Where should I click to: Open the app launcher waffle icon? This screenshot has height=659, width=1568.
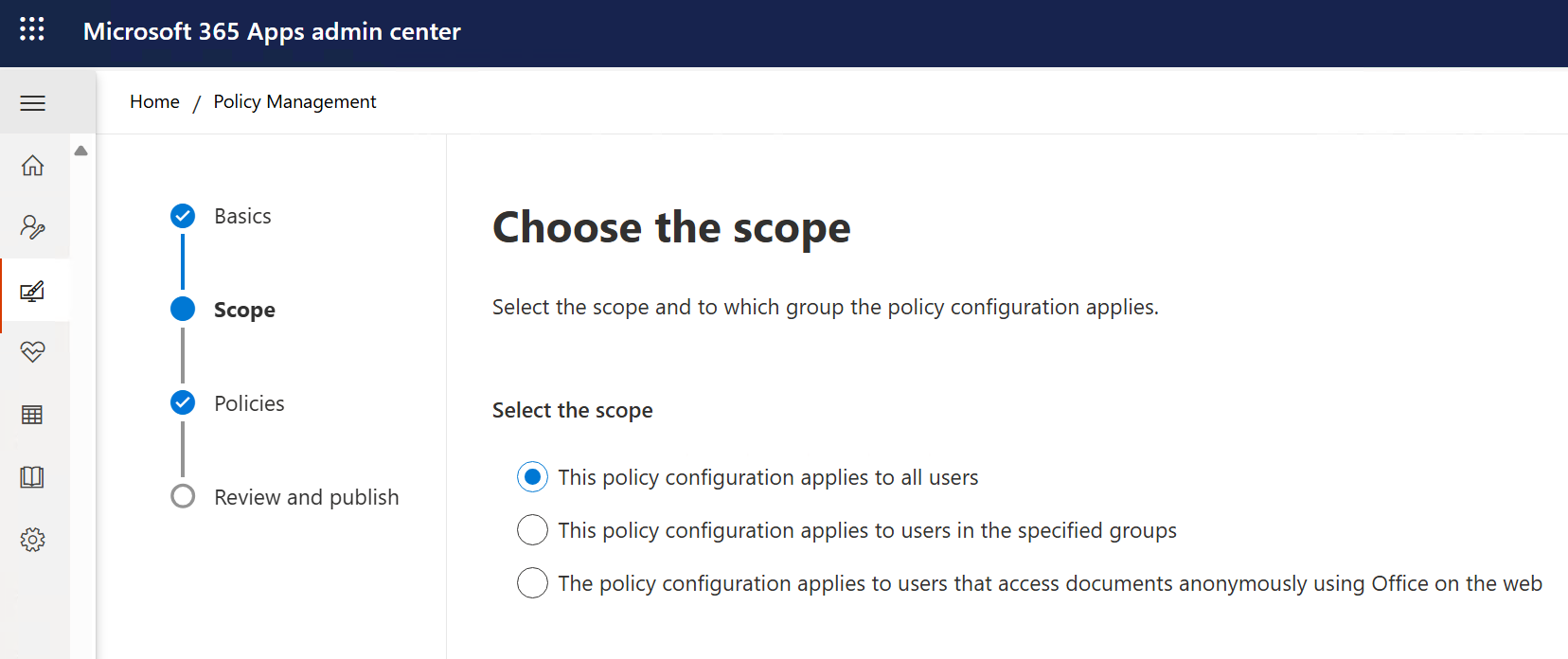(32, 29)
